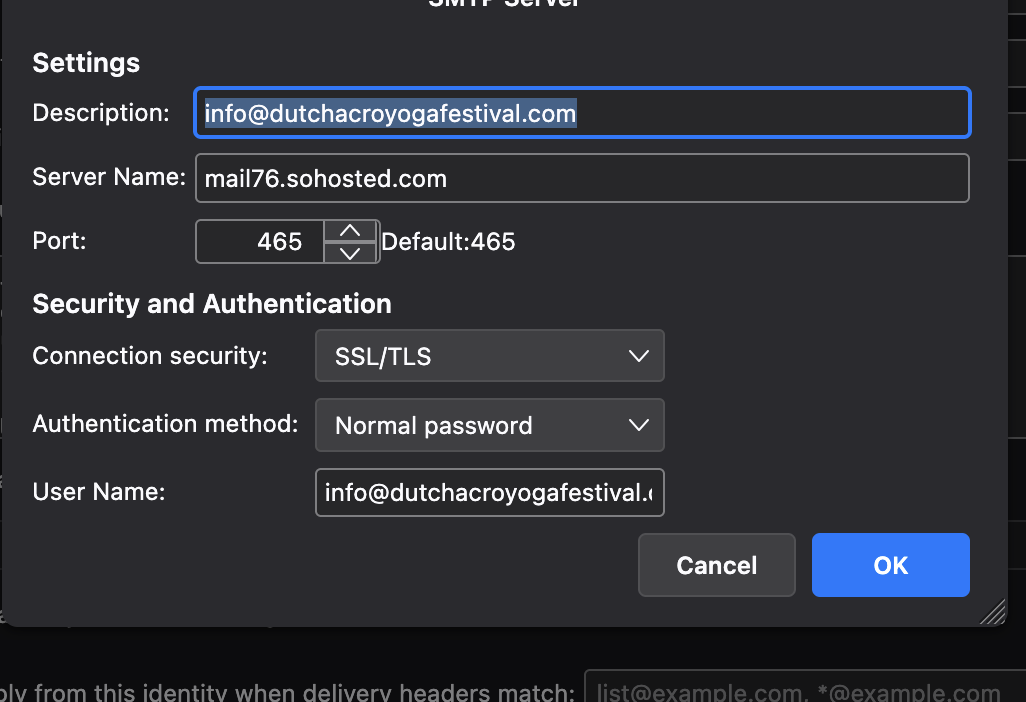Click the "Default:465" text
This screenshot has width=1026, height=702.
pyautogui.click(x=448, y=242)
